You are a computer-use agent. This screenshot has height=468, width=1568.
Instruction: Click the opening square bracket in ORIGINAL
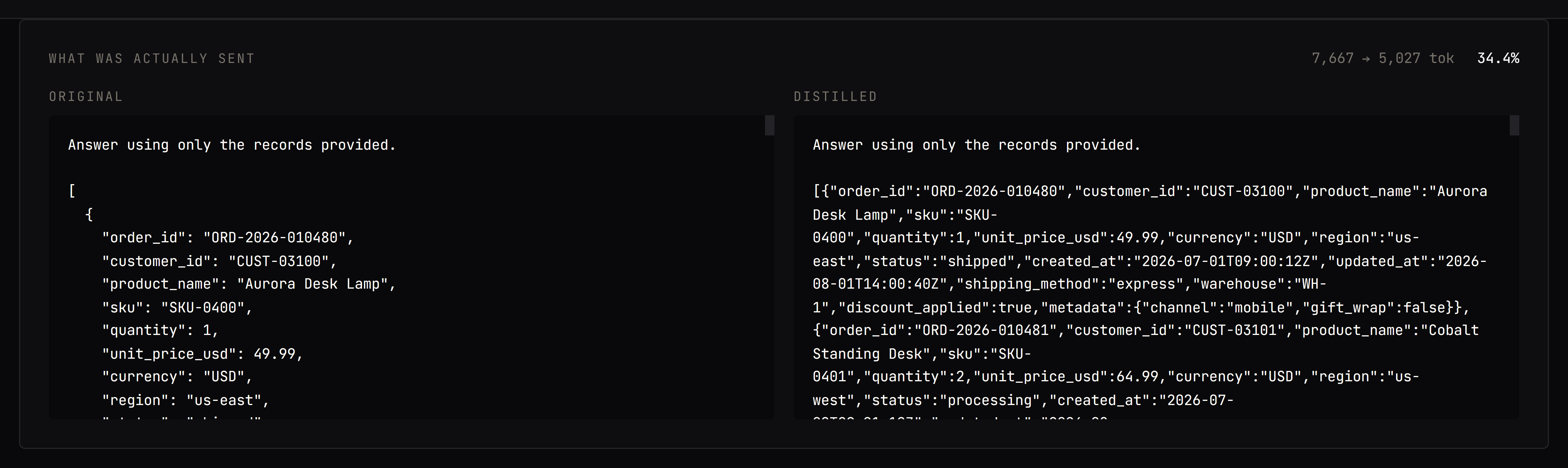[x=72, y=191]
